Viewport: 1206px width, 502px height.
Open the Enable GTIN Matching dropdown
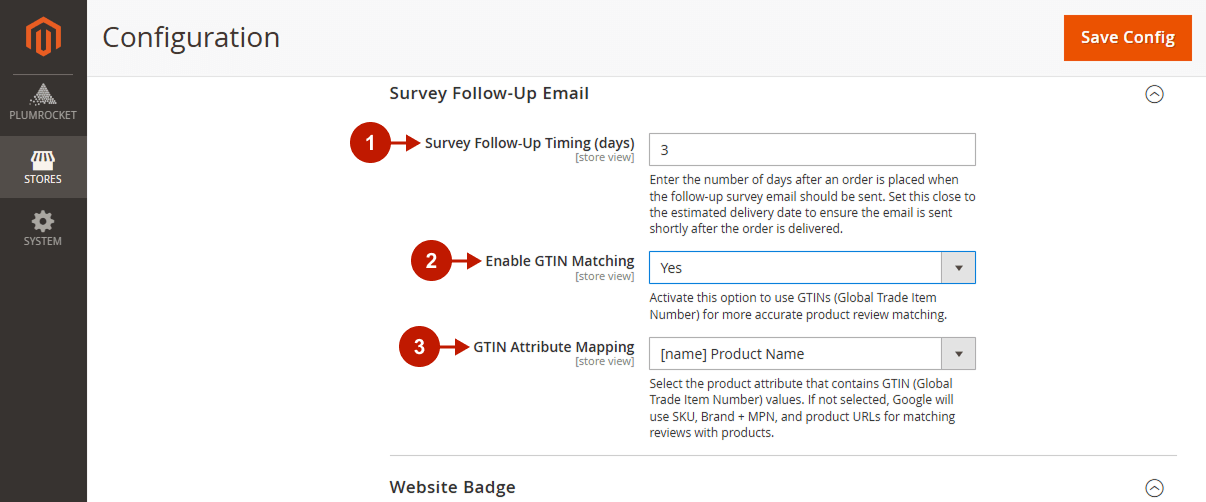pos(812,268)
